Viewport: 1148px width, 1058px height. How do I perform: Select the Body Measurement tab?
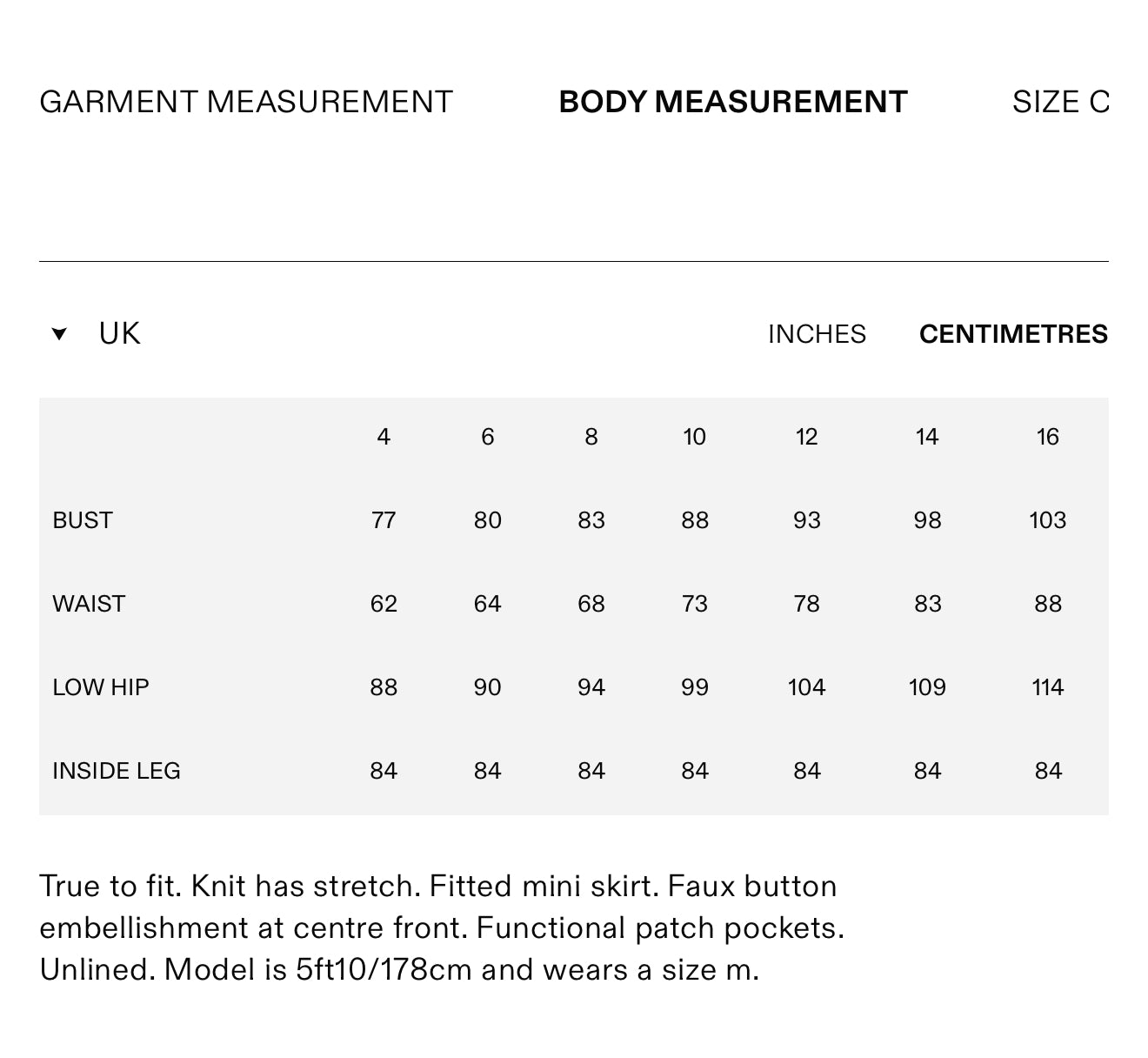732,102
